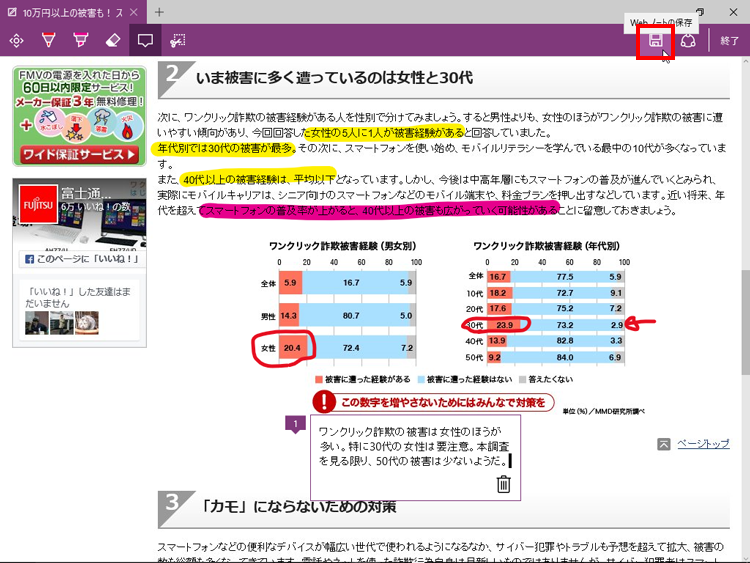
Task: Choose the Eraser tool
Action: [112, 41]
